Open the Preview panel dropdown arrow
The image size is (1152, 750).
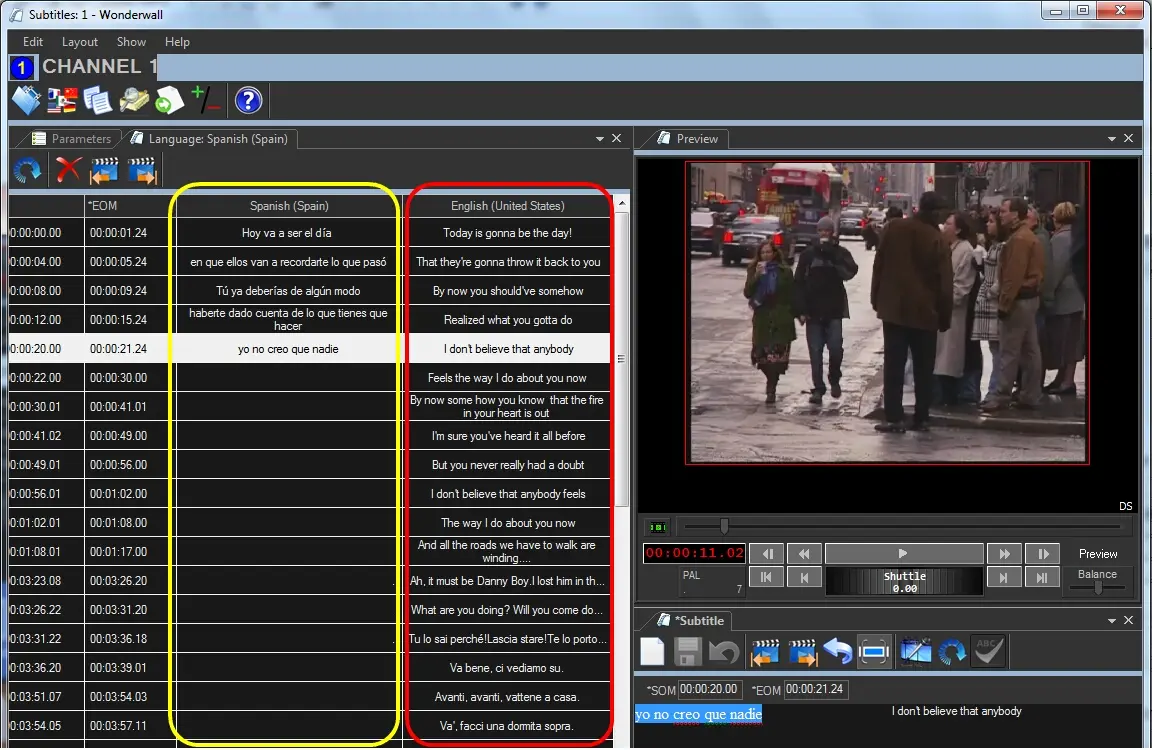(1112, 139)
